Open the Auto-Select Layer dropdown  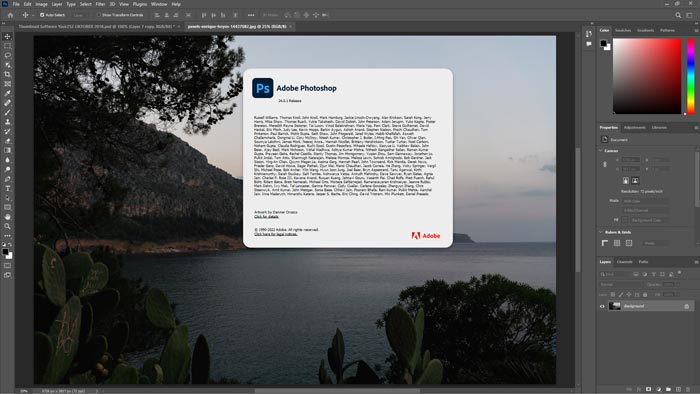pos(80,15)
